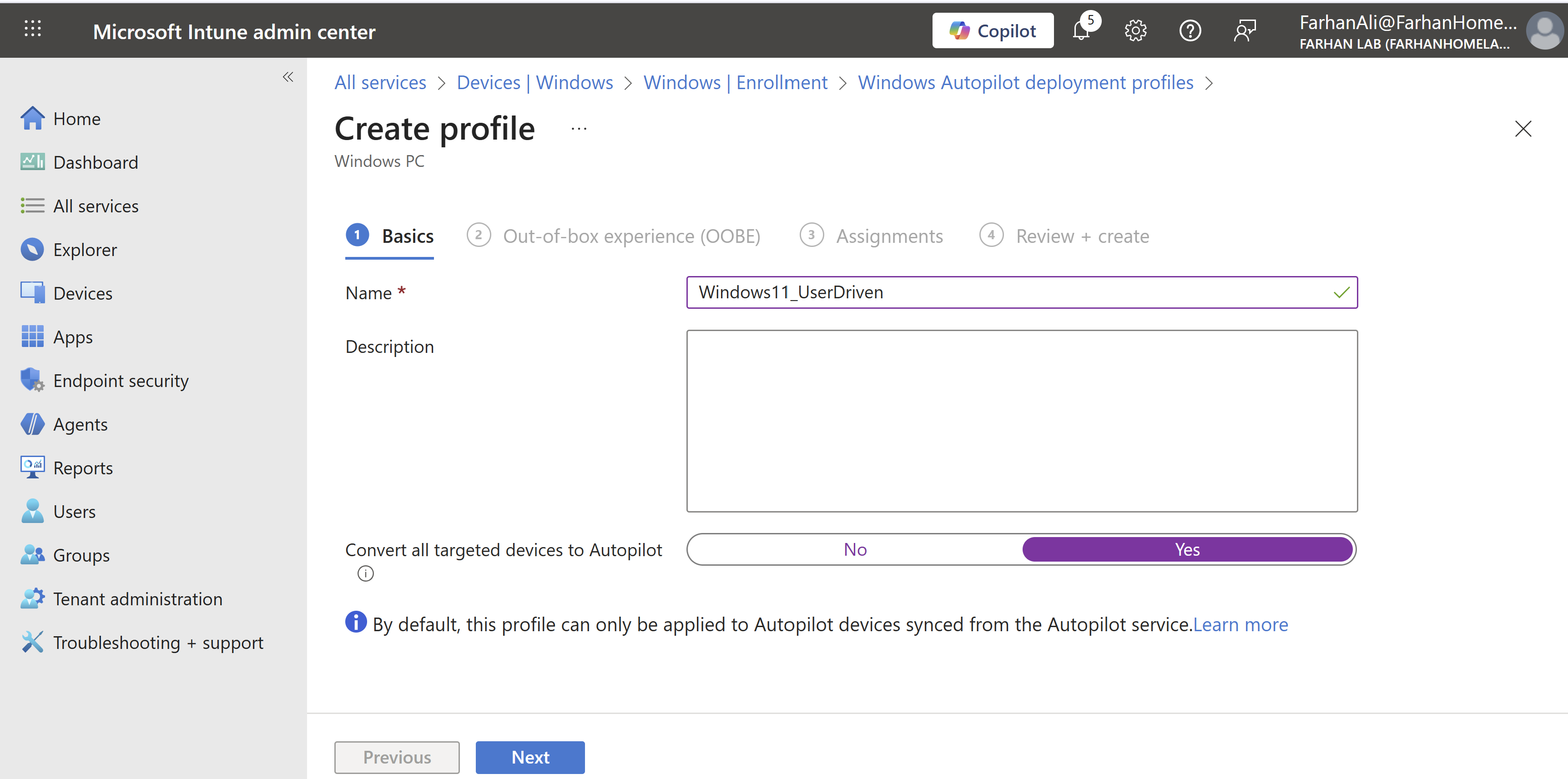This screenshot has width=1568, height=779.
Task: Open the account menu avatar
Action: click(1545, 31)
